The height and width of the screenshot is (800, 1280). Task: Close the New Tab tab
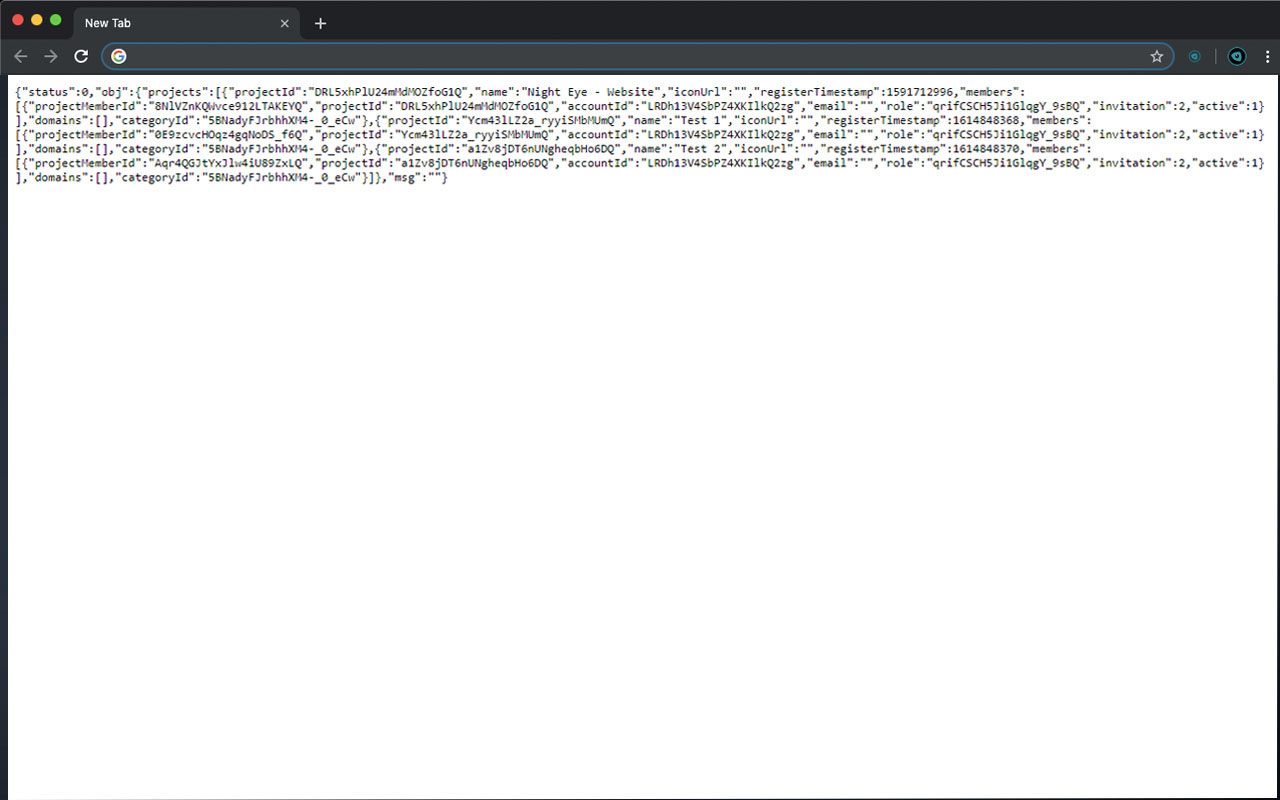point(284,22)
